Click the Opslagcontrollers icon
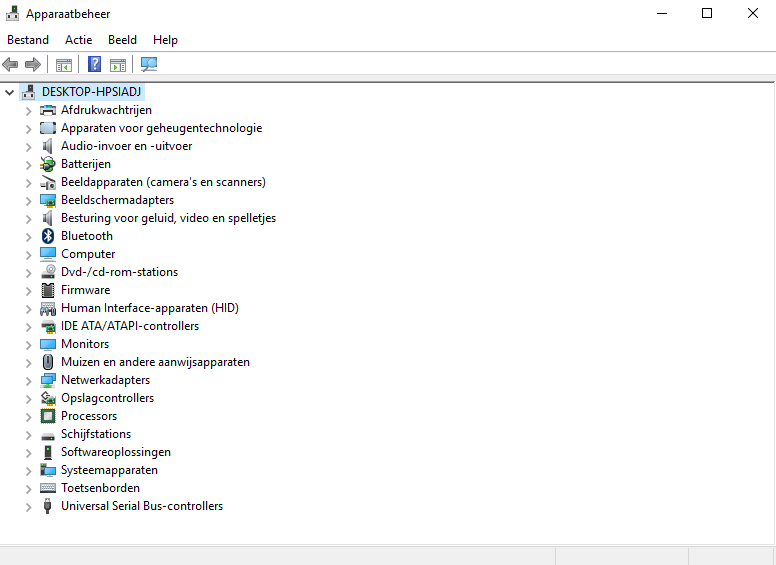Image resolution: width=776 pixels, height=565 pixels. point(48,398)
